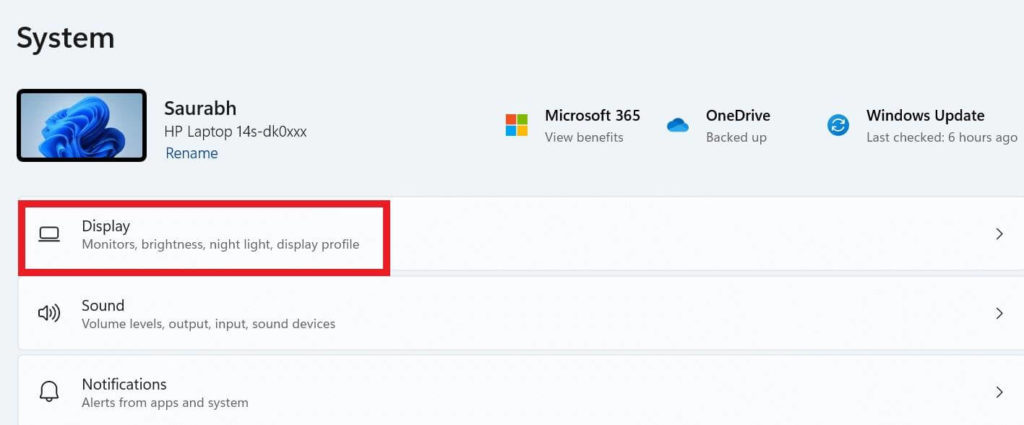This screenshot has height=425, width=1024.
Task: Open the Notifications settings row
Action: 520,392
